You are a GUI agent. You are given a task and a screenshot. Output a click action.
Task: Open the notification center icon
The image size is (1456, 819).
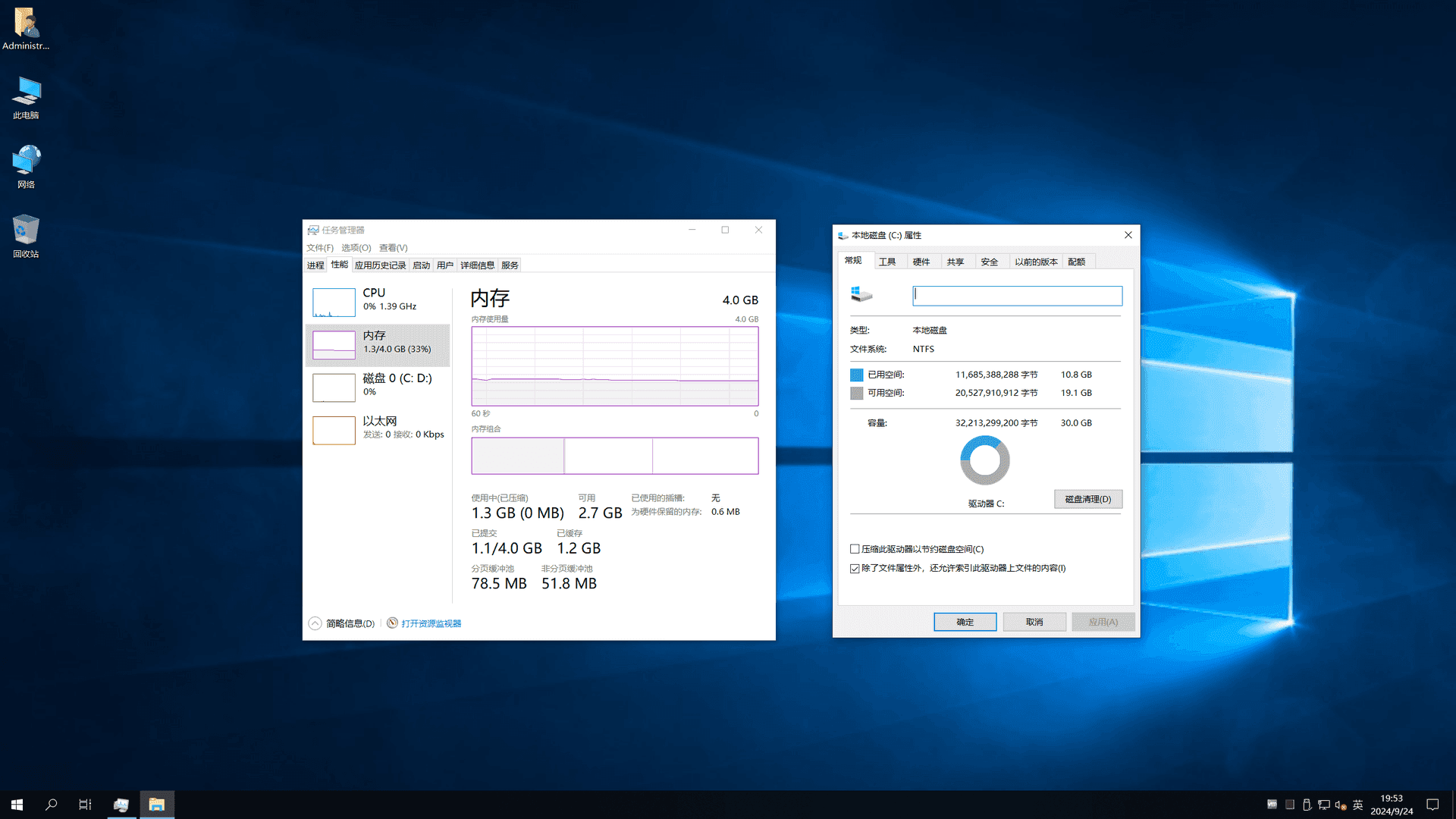tap(1432, 805)
